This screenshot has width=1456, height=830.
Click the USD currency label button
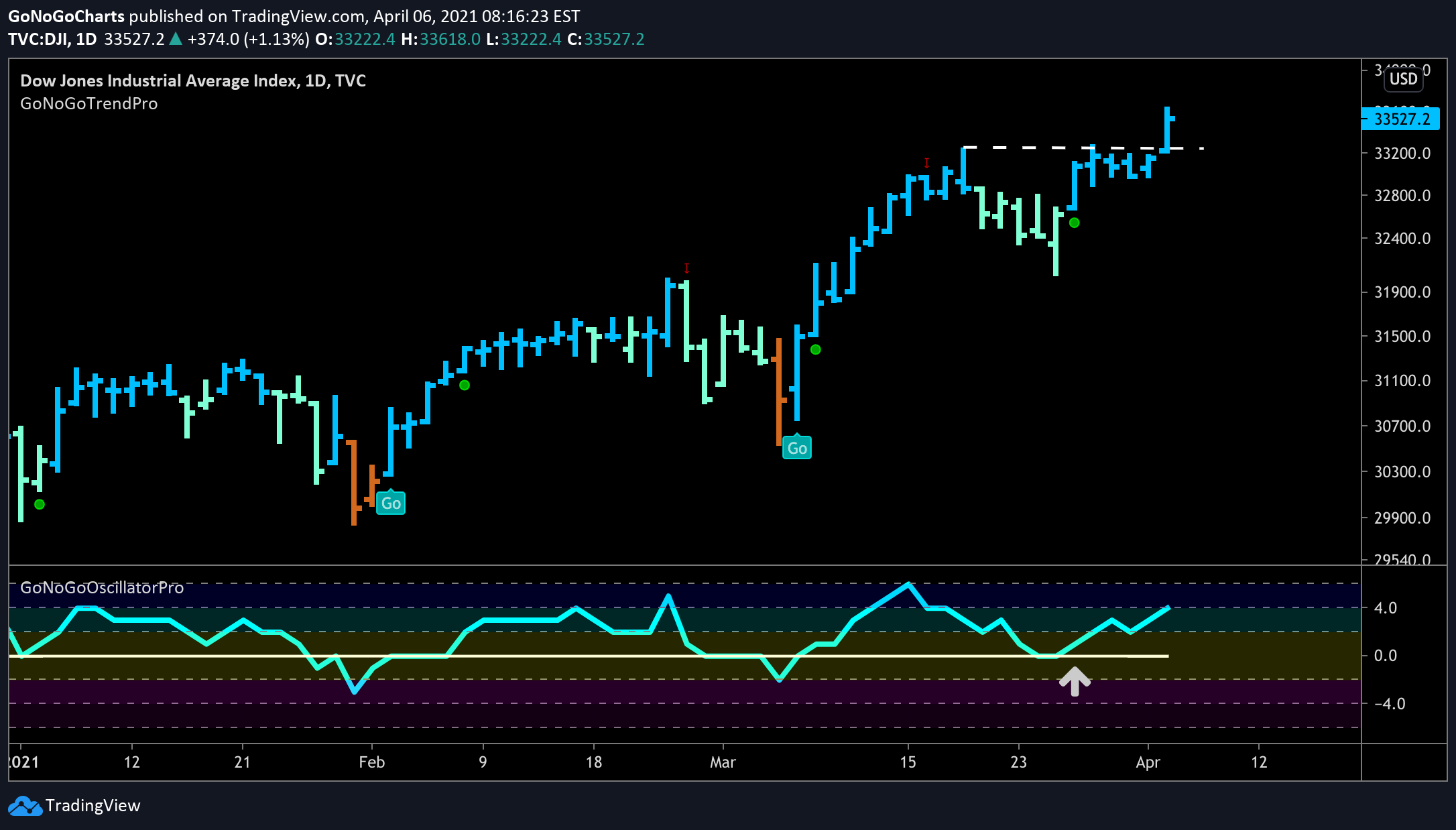[x=1403, y=79]
